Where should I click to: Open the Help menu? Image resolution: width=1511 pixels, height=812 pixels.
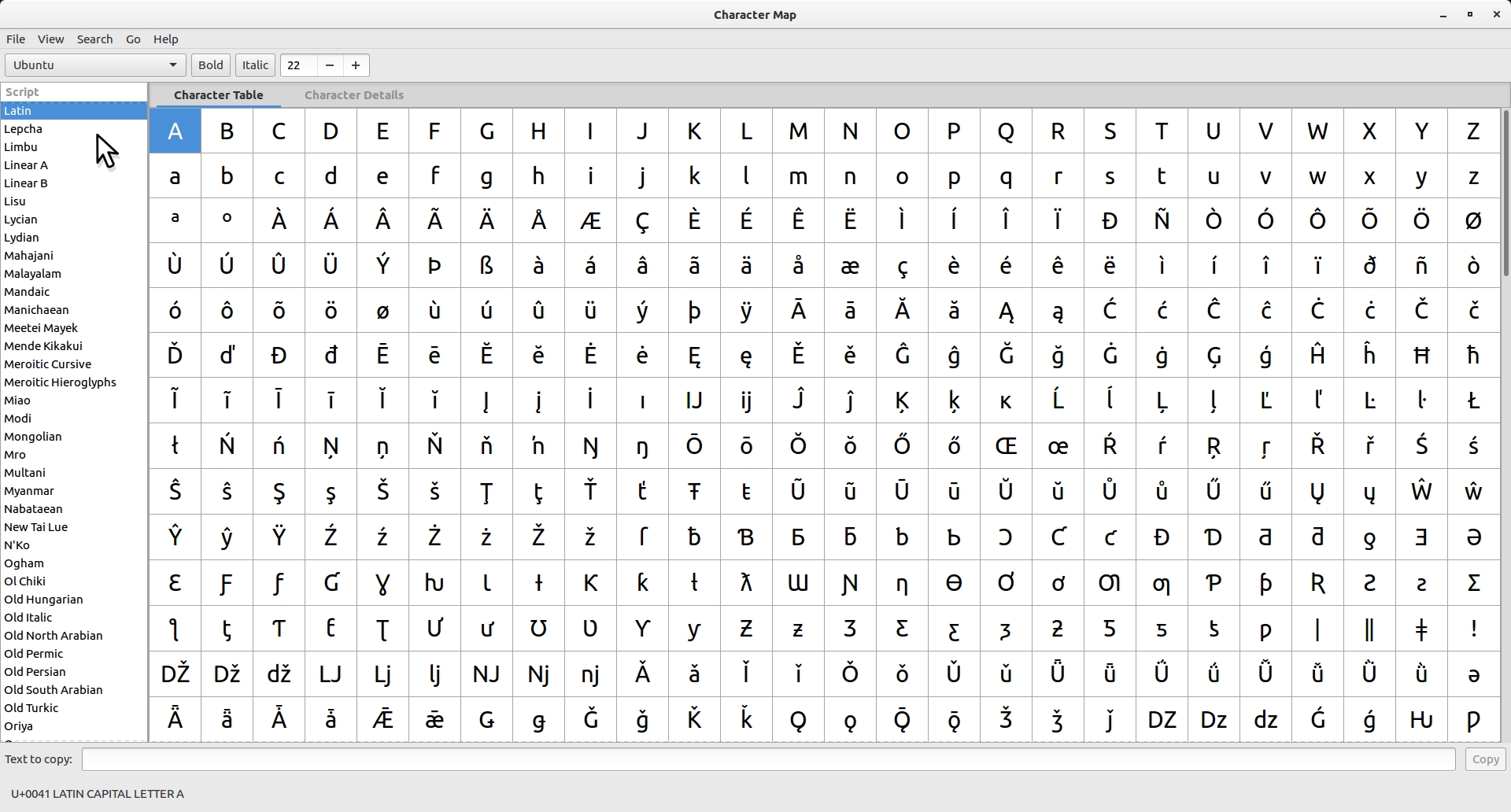click(165, 39)
